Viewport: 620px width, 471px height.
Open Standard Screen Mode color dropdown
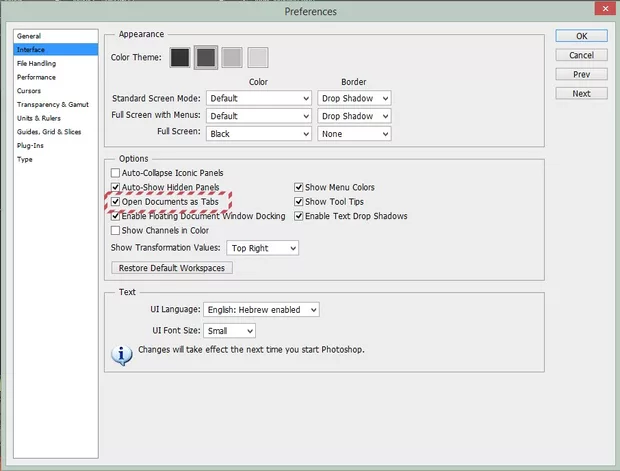click(259, 98)
